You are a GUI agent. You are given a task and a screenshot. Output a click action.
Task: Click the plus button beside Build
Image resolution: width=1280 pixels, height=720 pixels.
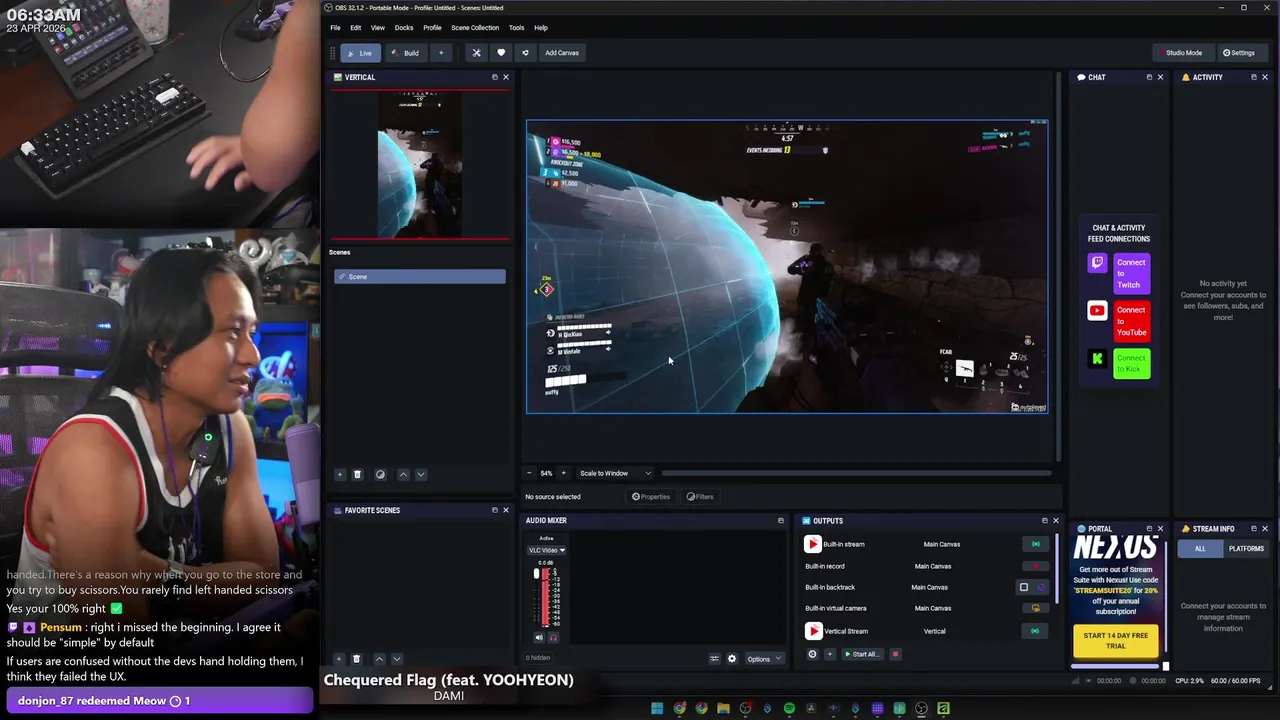pos(440,53)
